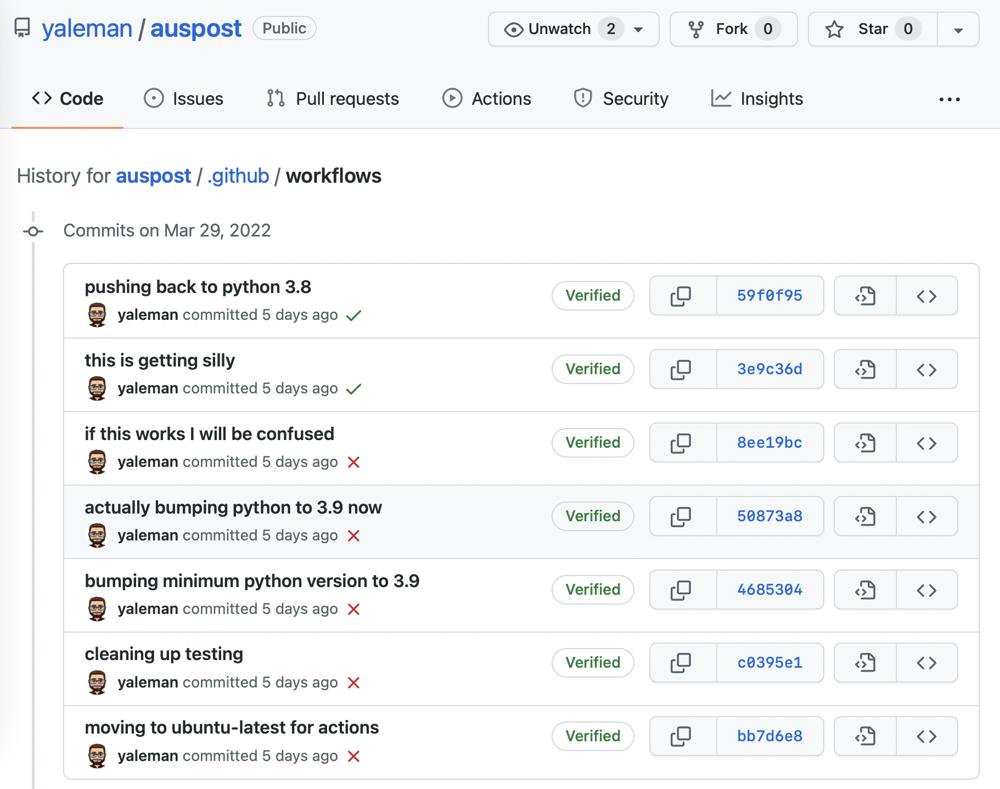The height and width of the screenshot is (789, 1000).
Task: Click yaleman avatar on 'if this works' commit
Action: pyautogui.click(x=97, y=462)
